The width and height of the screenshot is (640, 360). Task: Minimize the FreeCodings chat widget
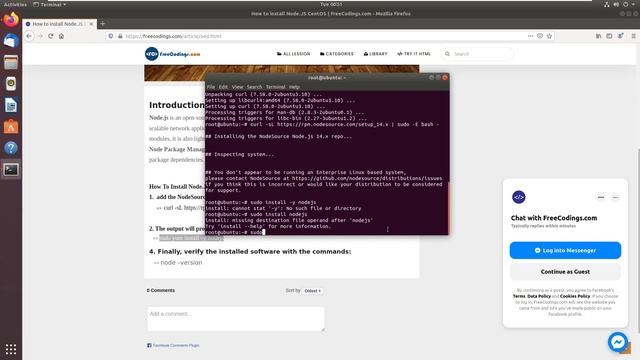tap(615, 197)
